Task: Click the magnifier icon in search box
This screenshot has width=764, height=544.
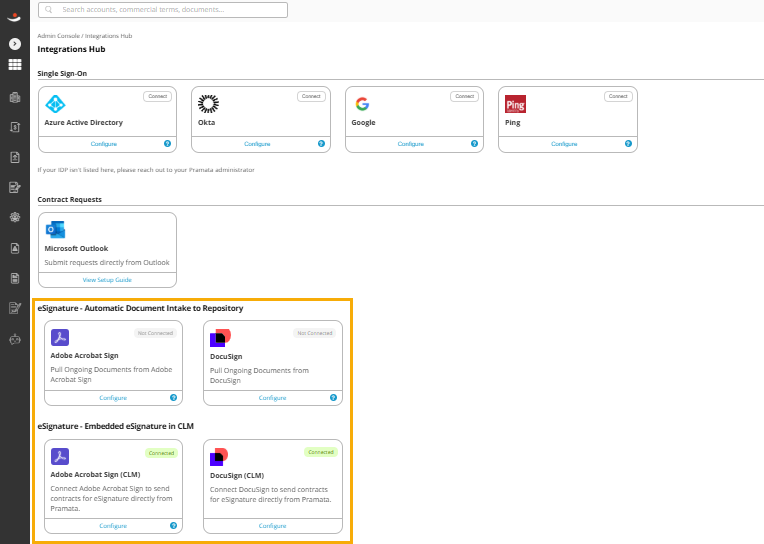Action: coord(49,10)
